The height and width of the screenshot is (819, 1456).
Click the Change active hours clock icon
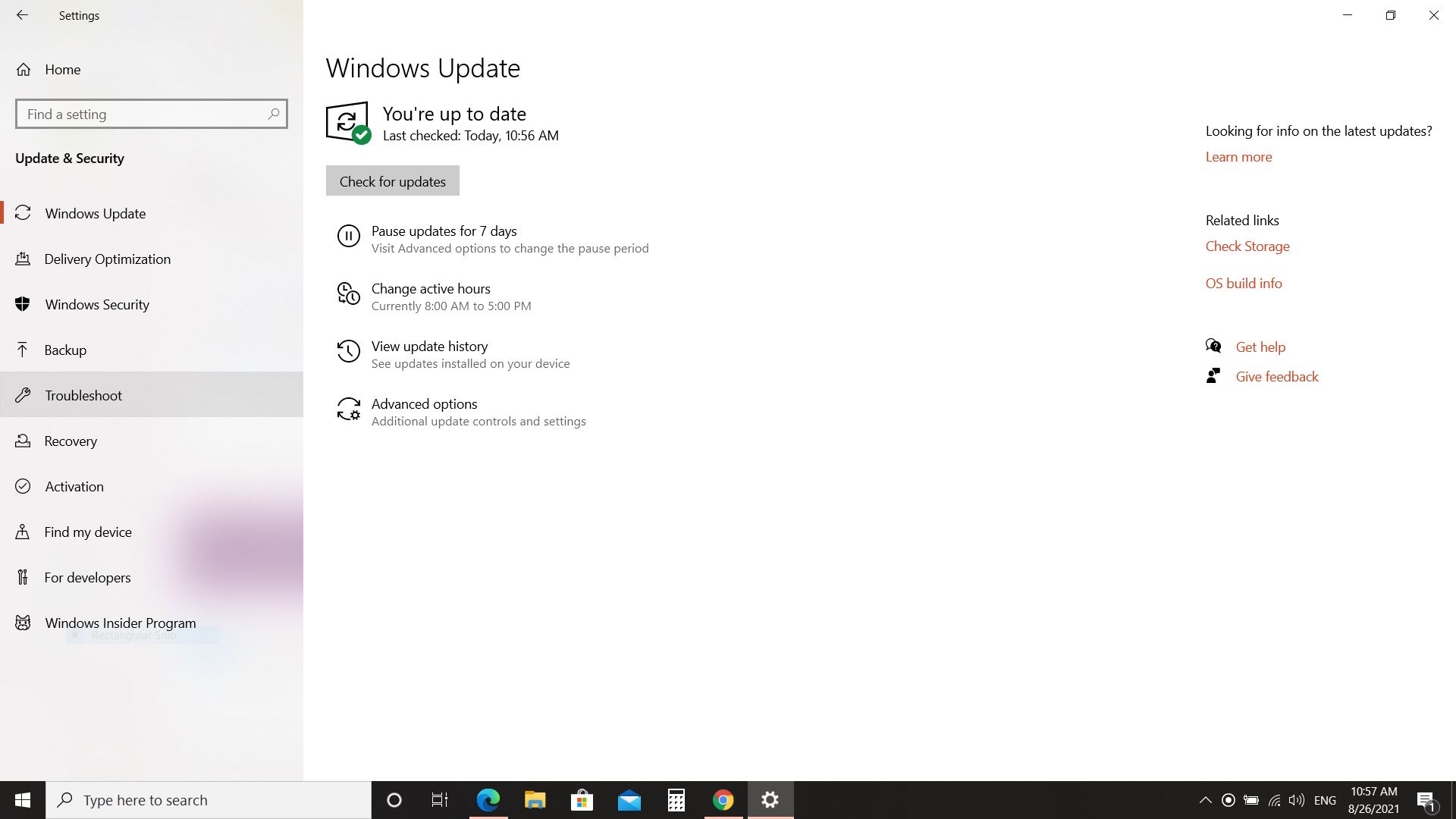(x=348, y=293)
